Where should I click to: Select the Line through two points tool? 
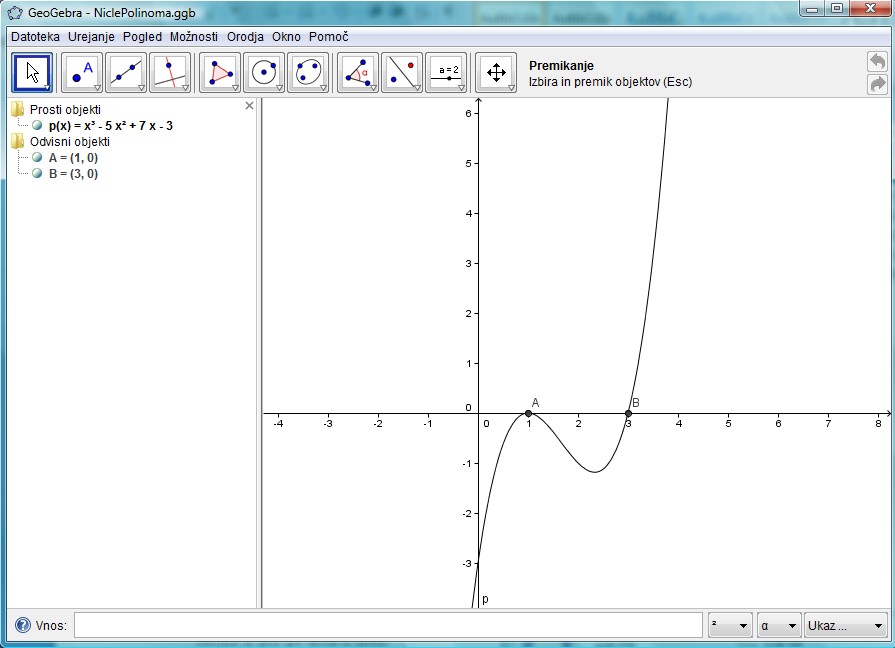coord(126,72)
